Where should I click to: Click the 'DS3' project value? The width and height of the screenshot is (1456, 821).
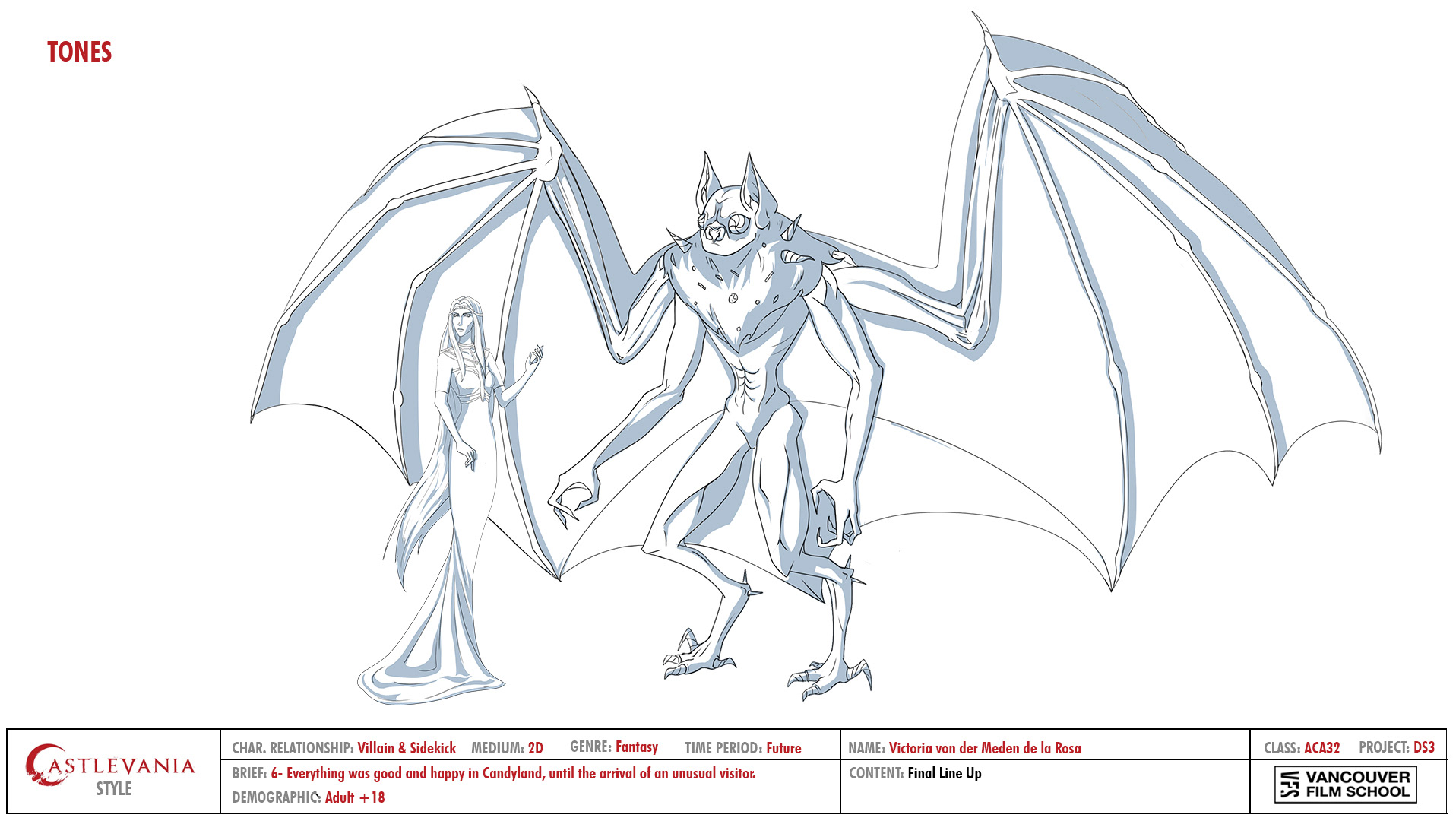1423,747
